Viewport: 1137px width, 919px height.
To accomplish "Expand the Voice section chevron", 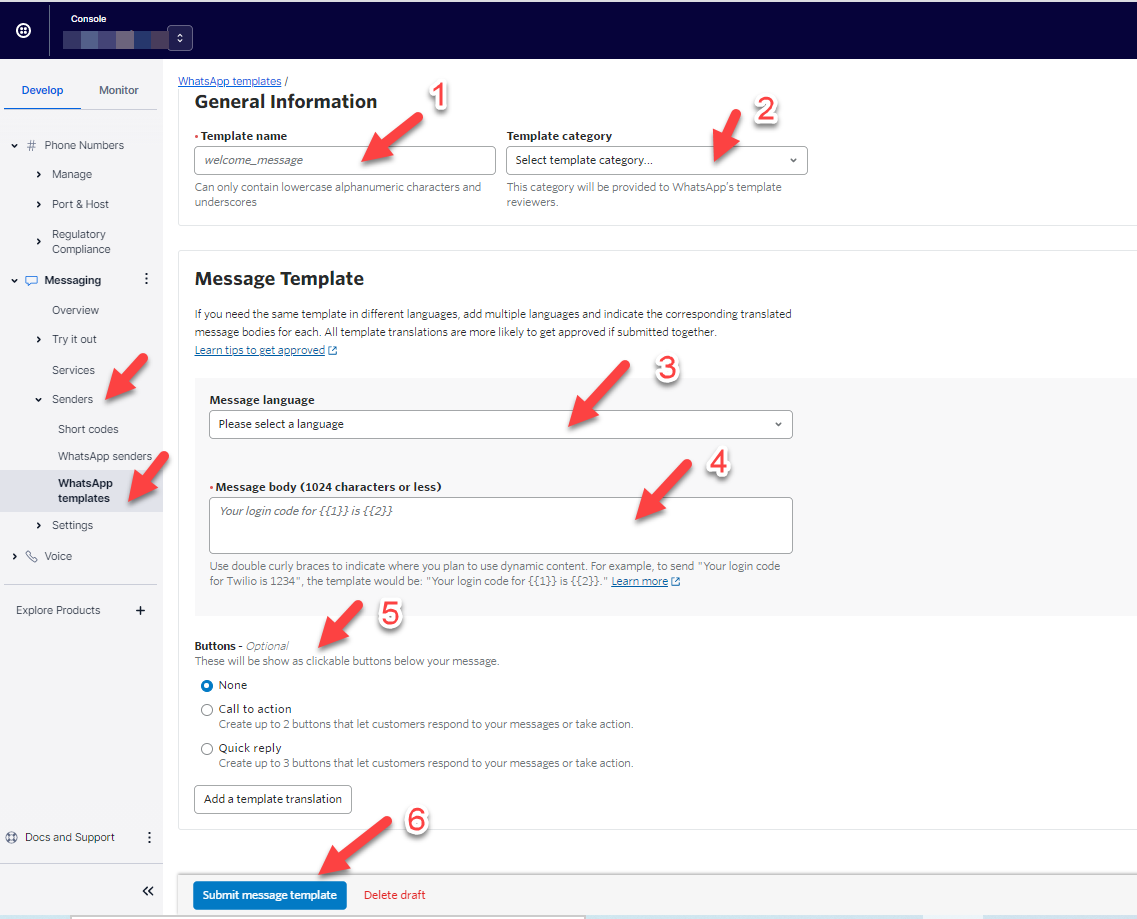I will point(15,556).
